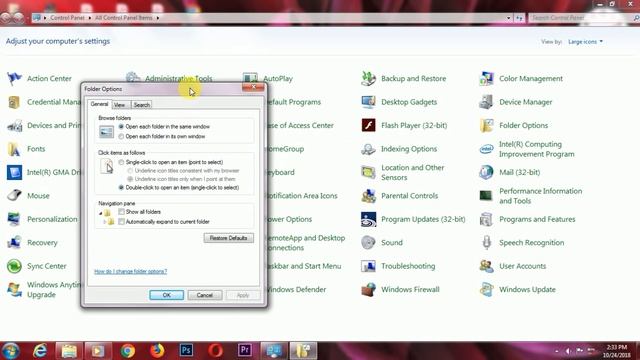Select the General tab

click(99, 104)
